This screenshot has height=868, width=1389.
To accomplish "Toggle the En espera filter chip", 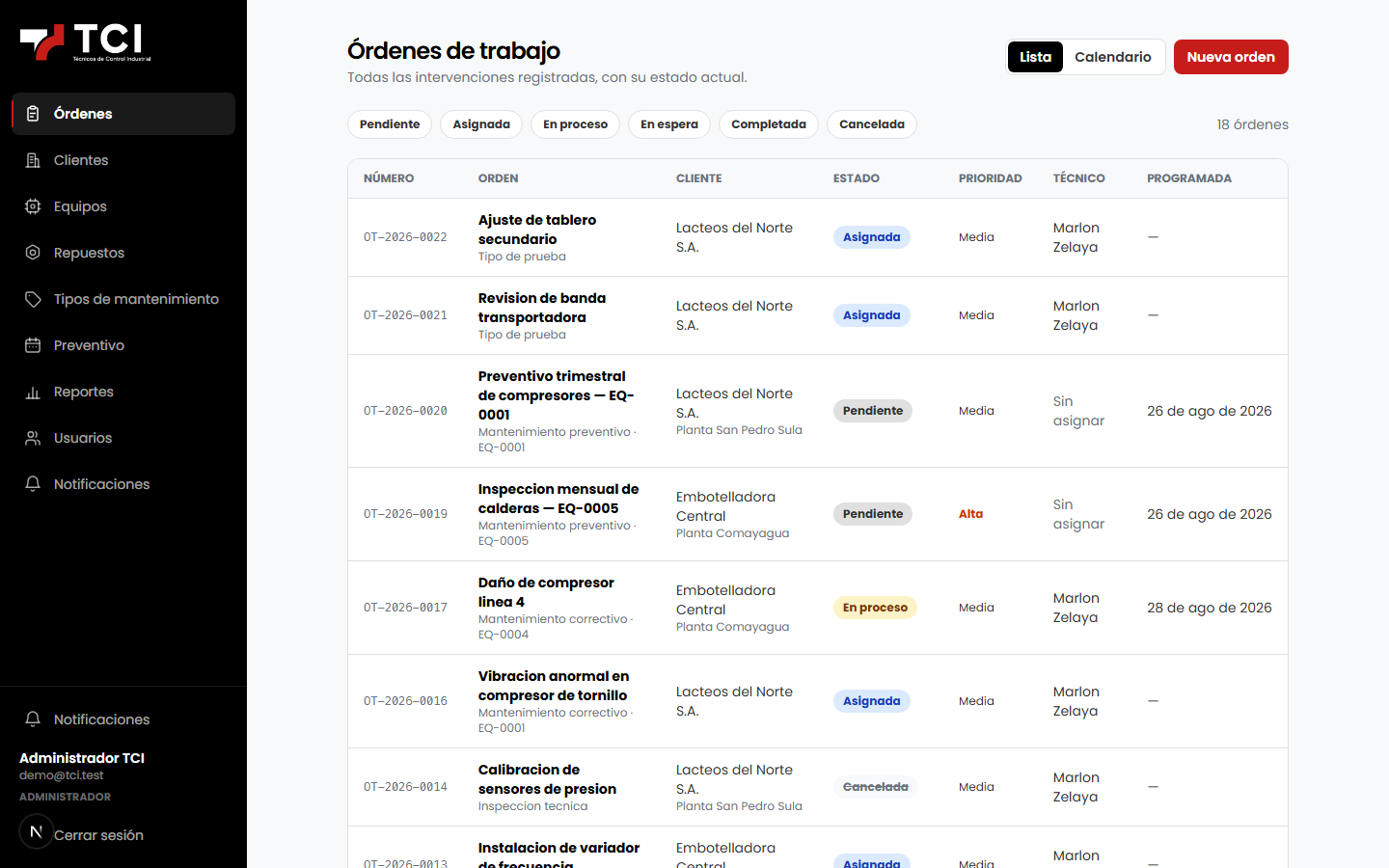I will (x=669, y=124).
